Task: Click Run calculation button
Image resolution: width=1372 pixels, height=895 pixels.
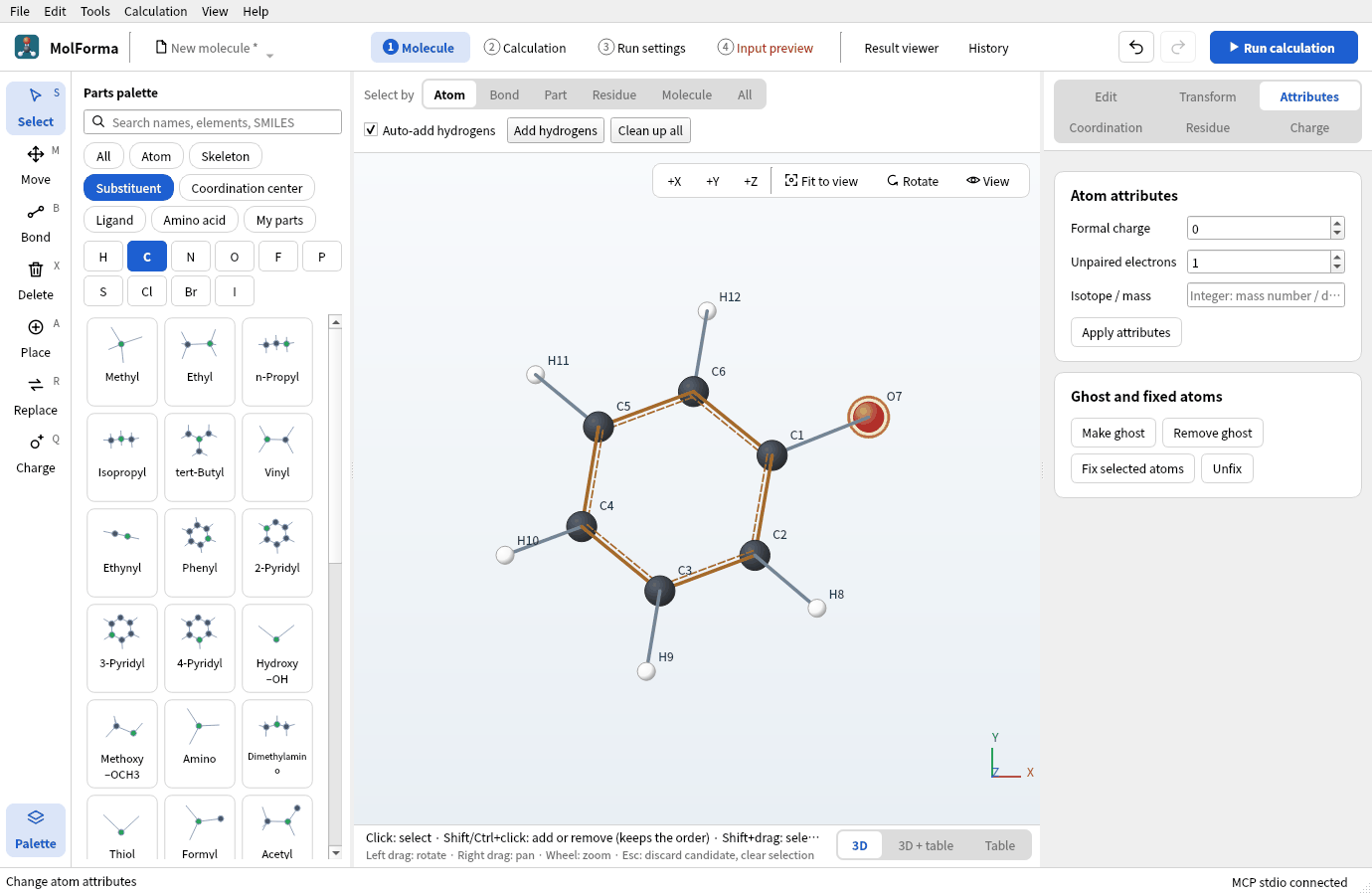Action: pos(1284,48)
